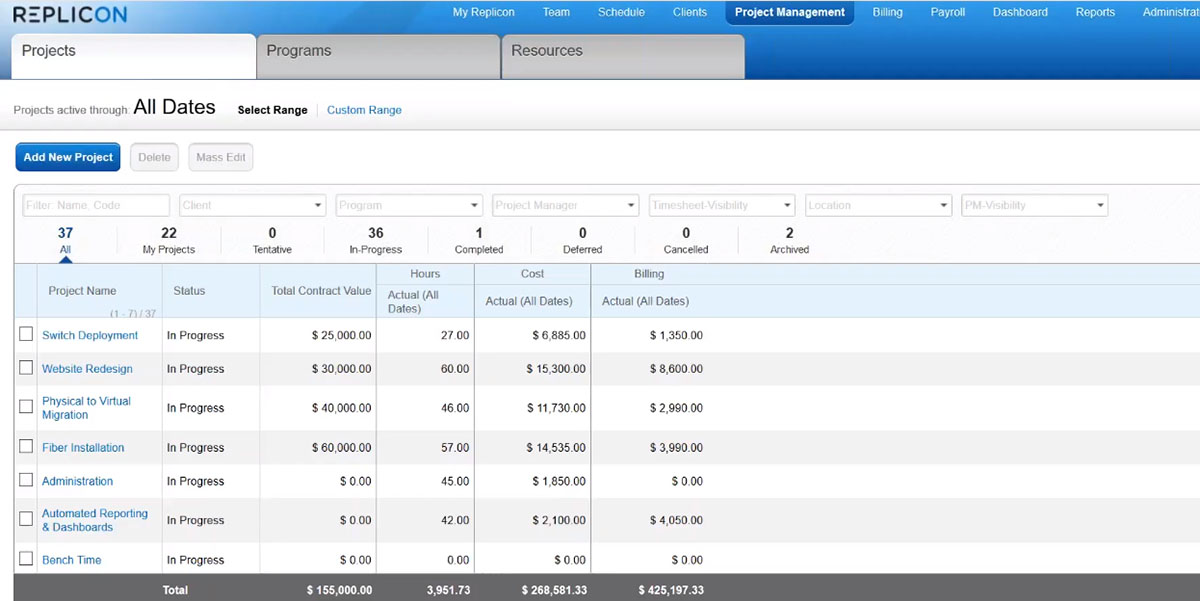Open the Project Manager filter dropdown

565,205
